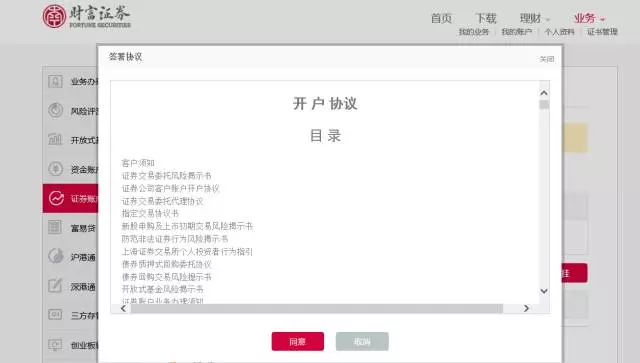640x363 pixels.
Task: Go to 我的业务 sub-menu
Action: 473,32
